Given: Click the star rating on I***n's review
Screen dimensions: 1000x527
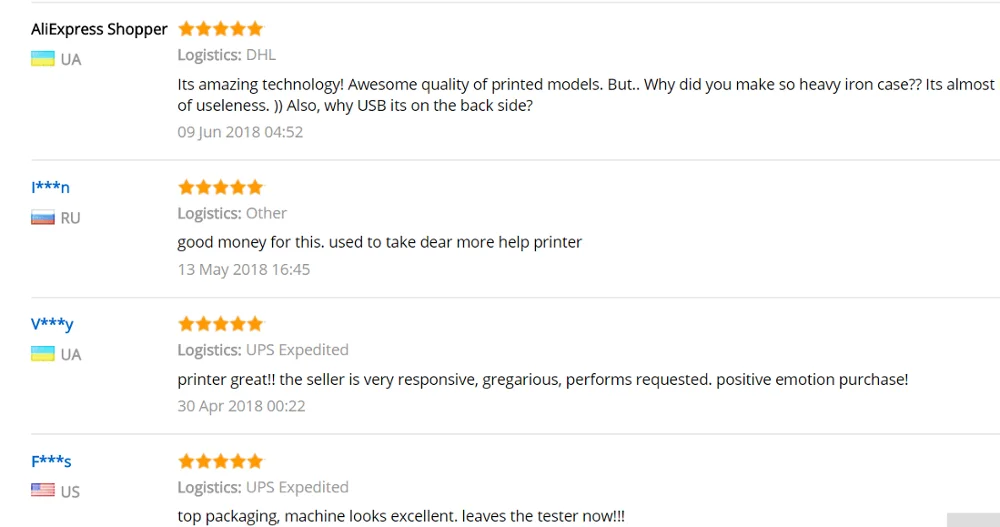Looking at the screenshot, I should click(x=220, y=187).
